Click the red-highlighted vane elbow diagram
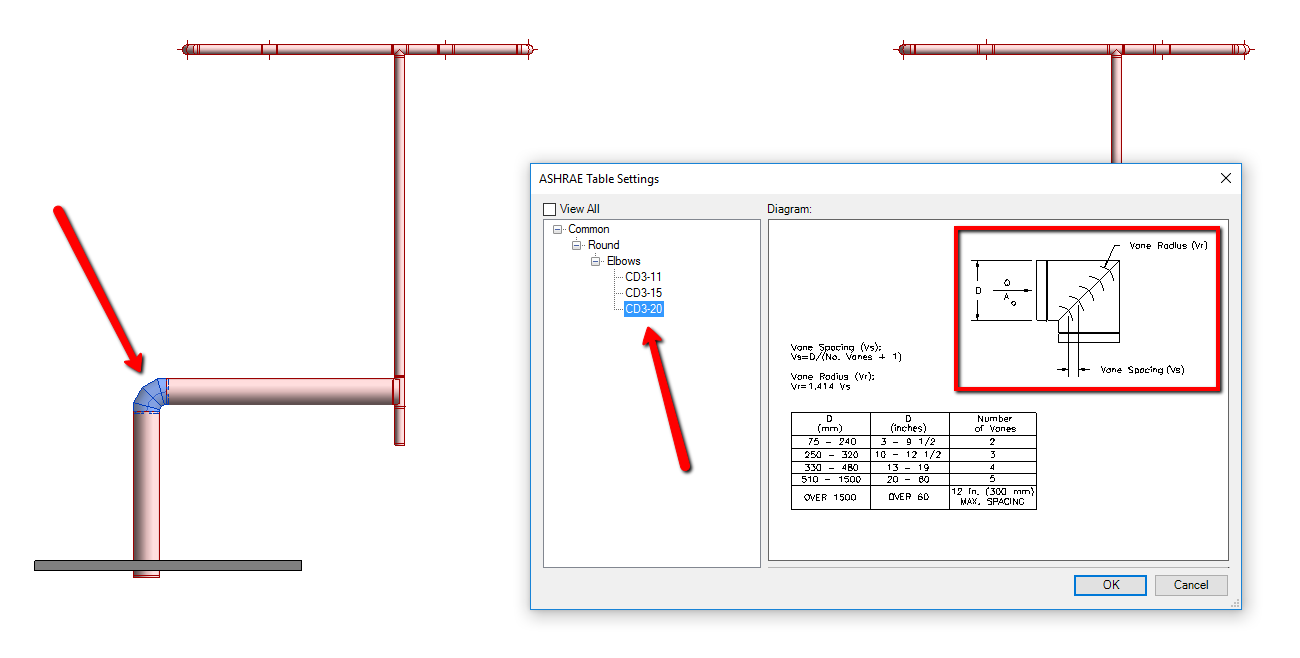Image resolution: width=1300 pixels, height=658 pixels. [x=1087, y=307]
